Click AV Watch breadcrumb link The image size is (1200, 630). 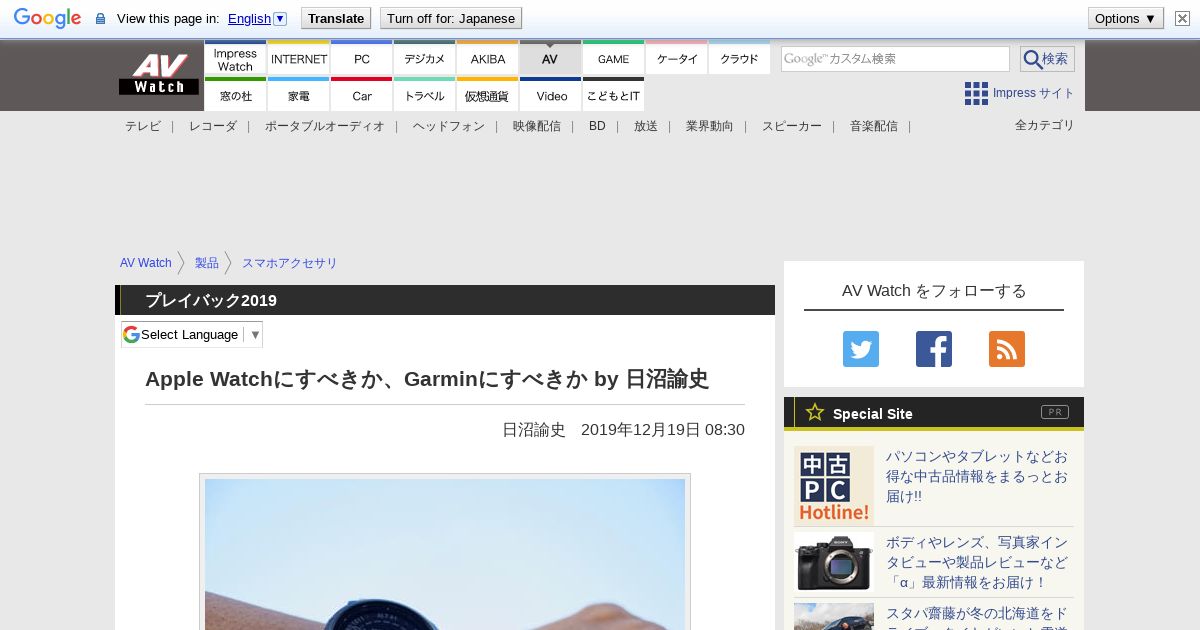click(x=146, y=263)
